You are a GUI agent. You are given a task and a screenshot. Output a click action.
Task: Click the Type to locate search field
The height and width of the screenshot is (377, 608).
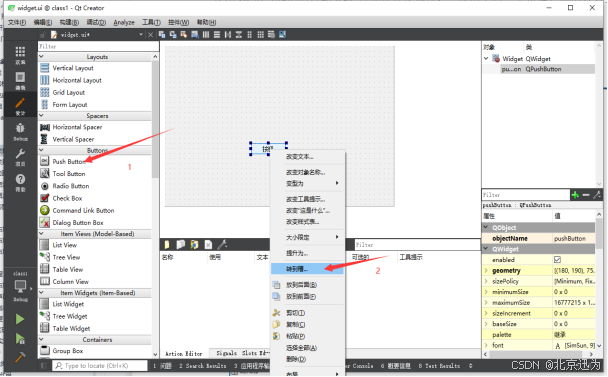(100, 366)
